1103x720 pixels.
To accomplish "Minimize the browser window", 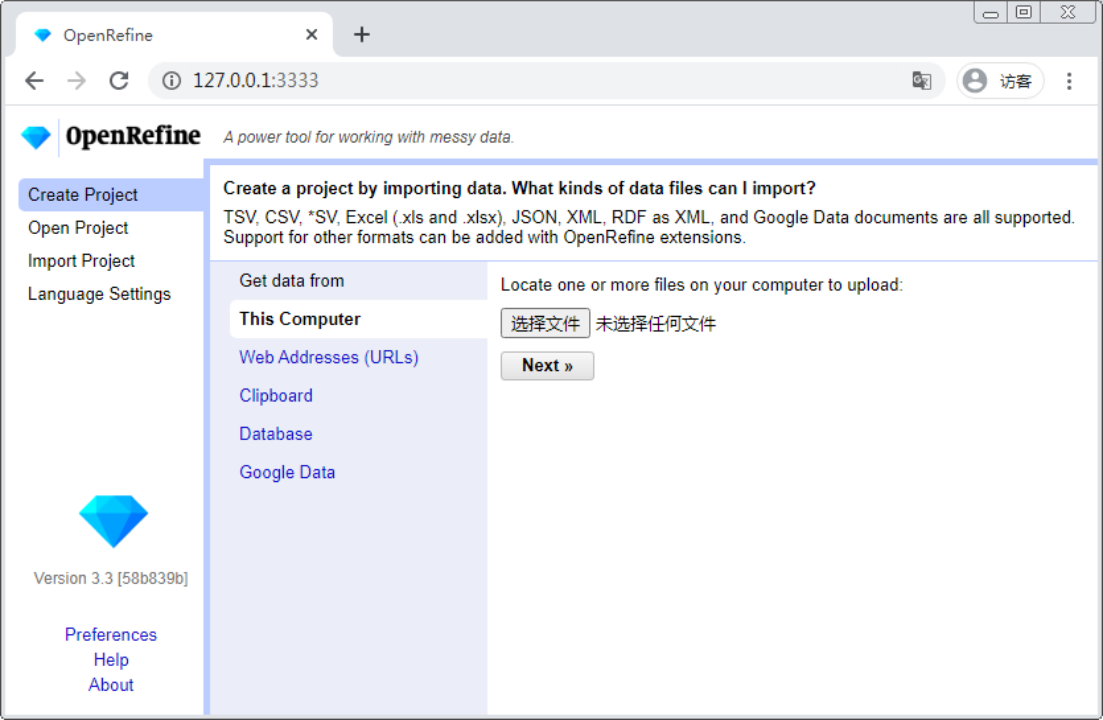I will (990, 13).
